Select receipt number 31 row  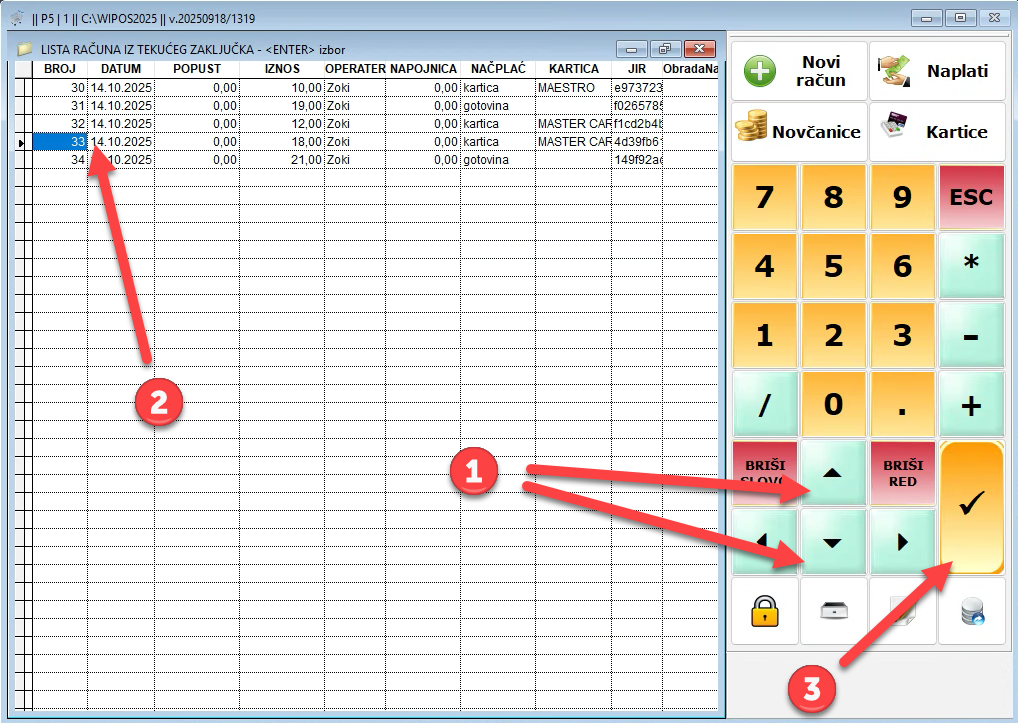click(60, 105)
